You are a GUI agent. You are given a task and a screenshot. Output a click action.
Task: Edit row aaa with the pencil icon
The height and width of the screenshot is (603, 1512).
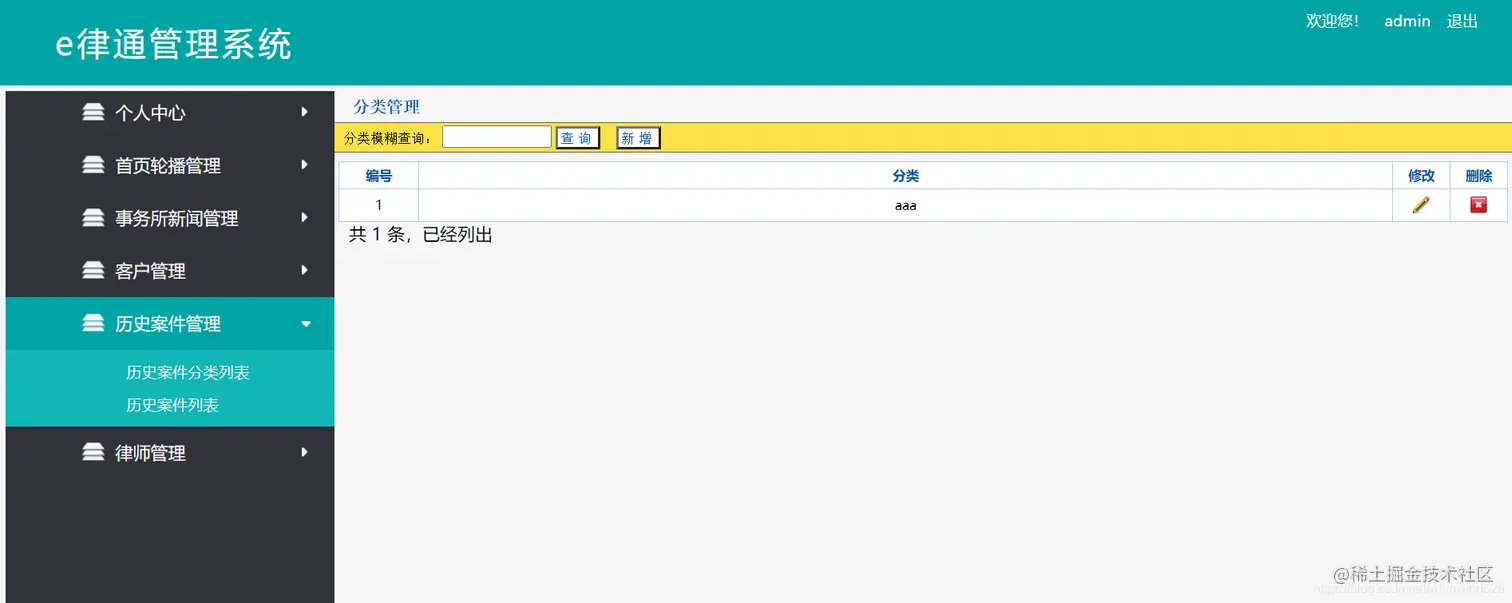tap(1421, 205)
